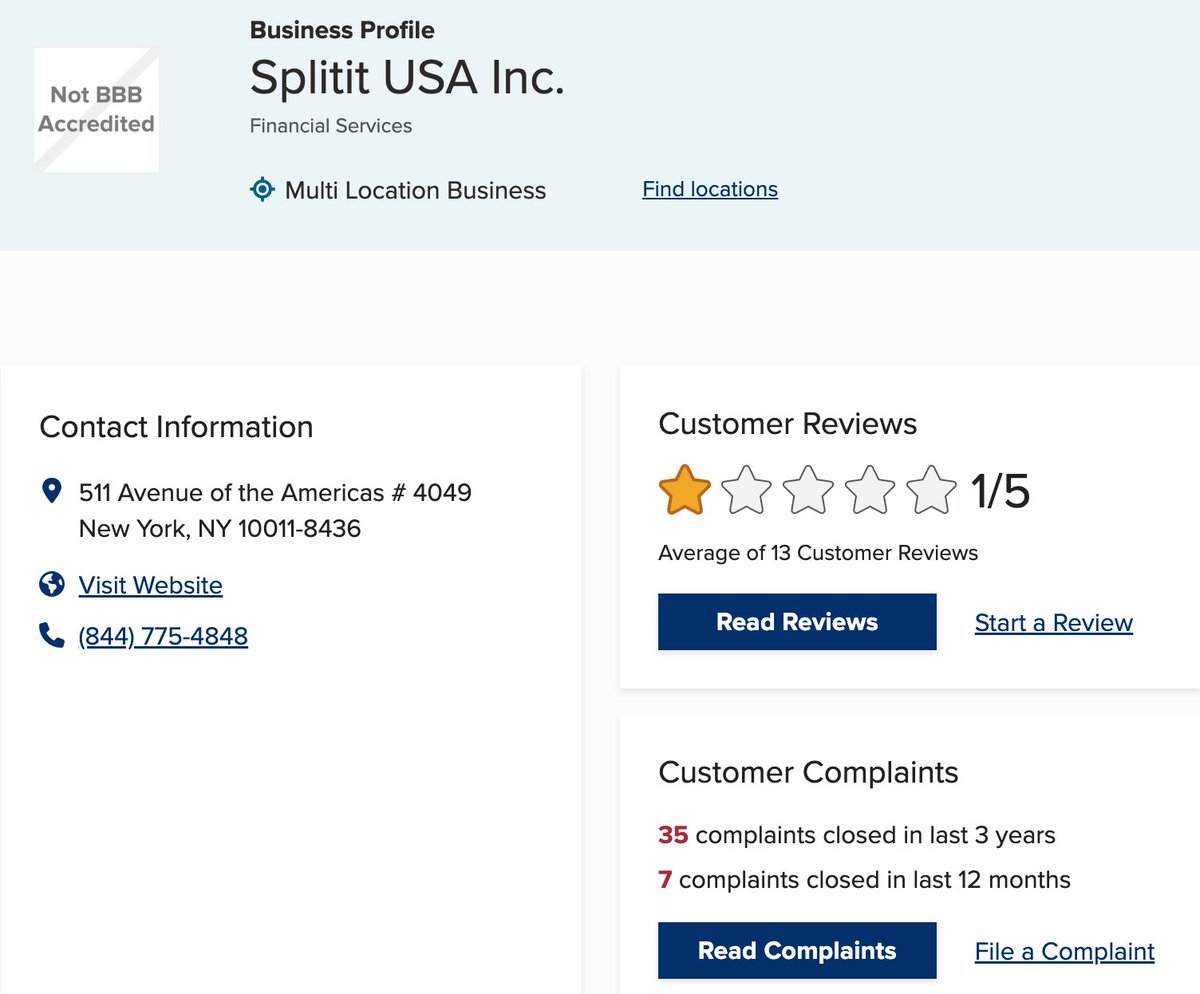The width and height of the screenshot is (1200, 994).
Task: Click the fifth empty rating star
Action: coord(932,490)
